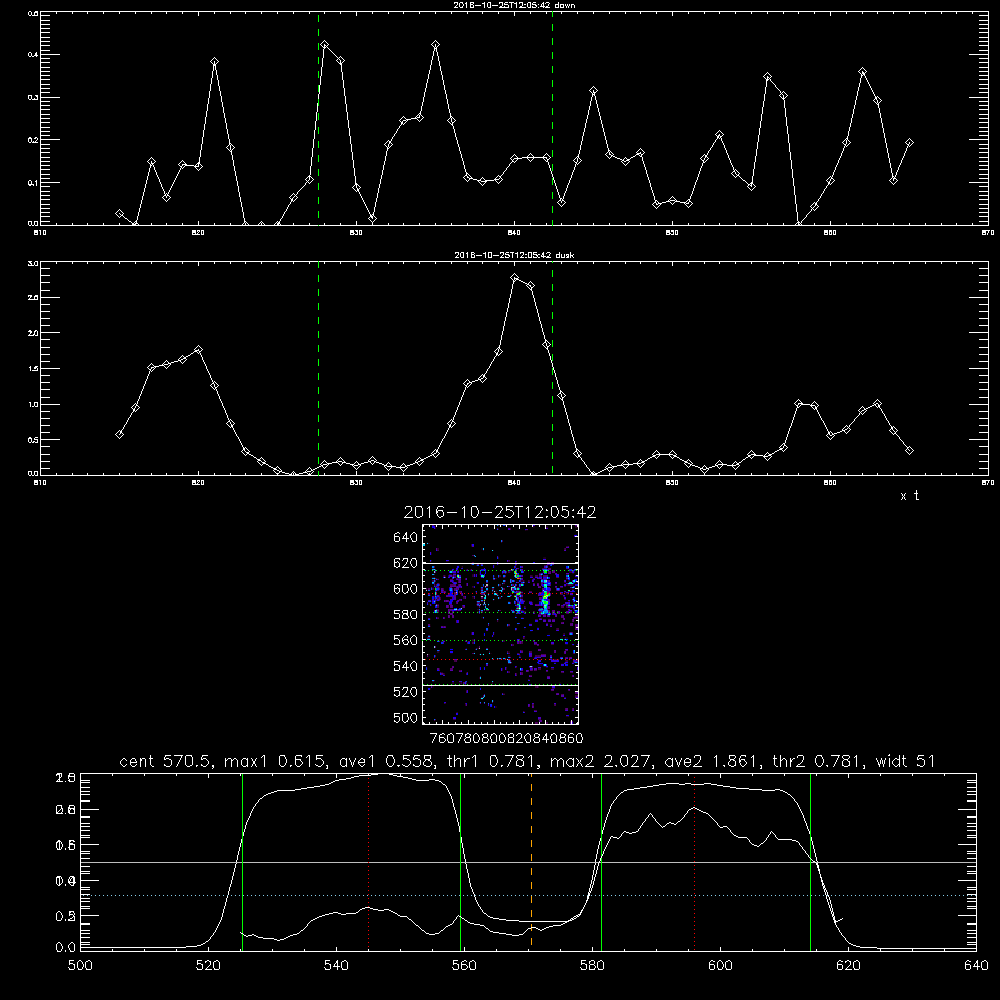The width and height of the screenshot is (1000, 1000).
Task: Click the green vertical line near 525 in the bottom plot
Action: pyautogui.click(x=242, y=861)
